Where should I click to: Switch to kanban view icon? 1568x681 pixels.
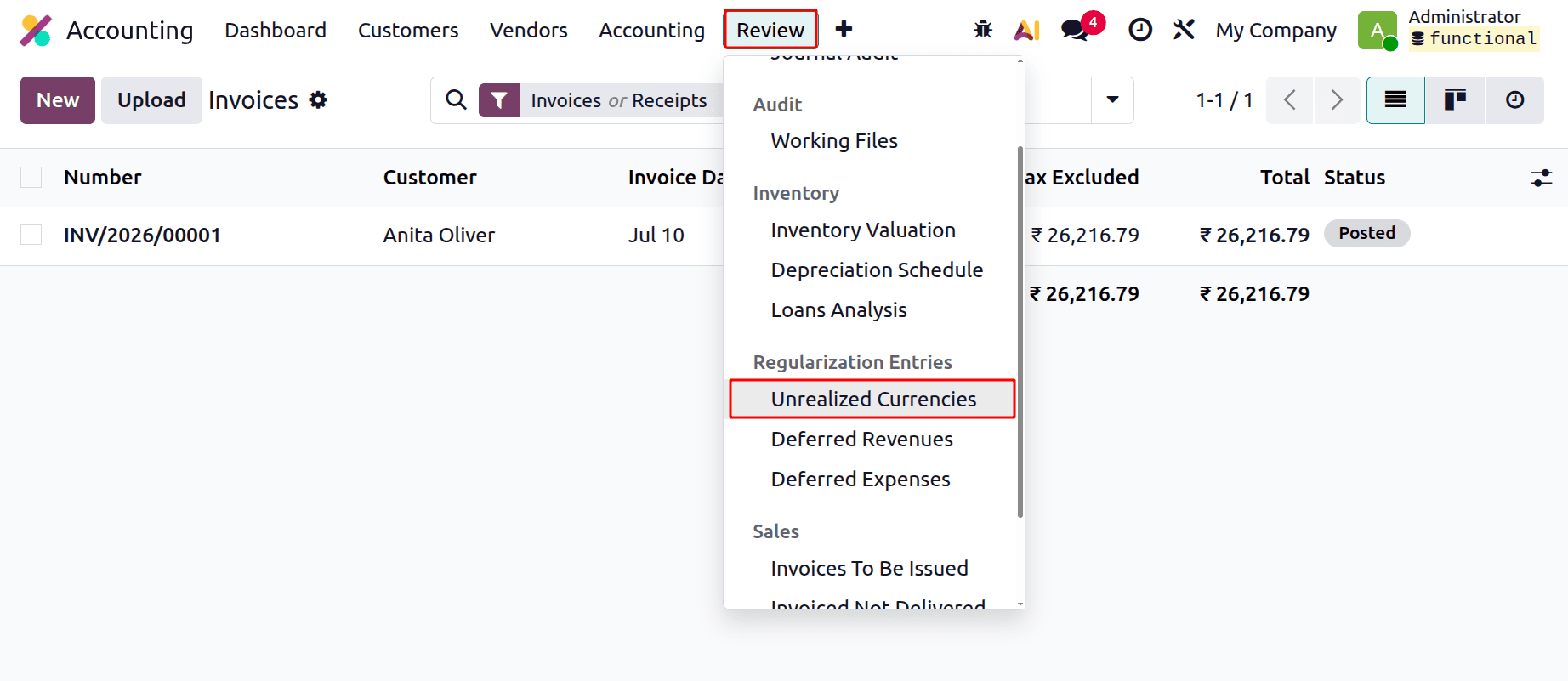(x=1455, y=100)
